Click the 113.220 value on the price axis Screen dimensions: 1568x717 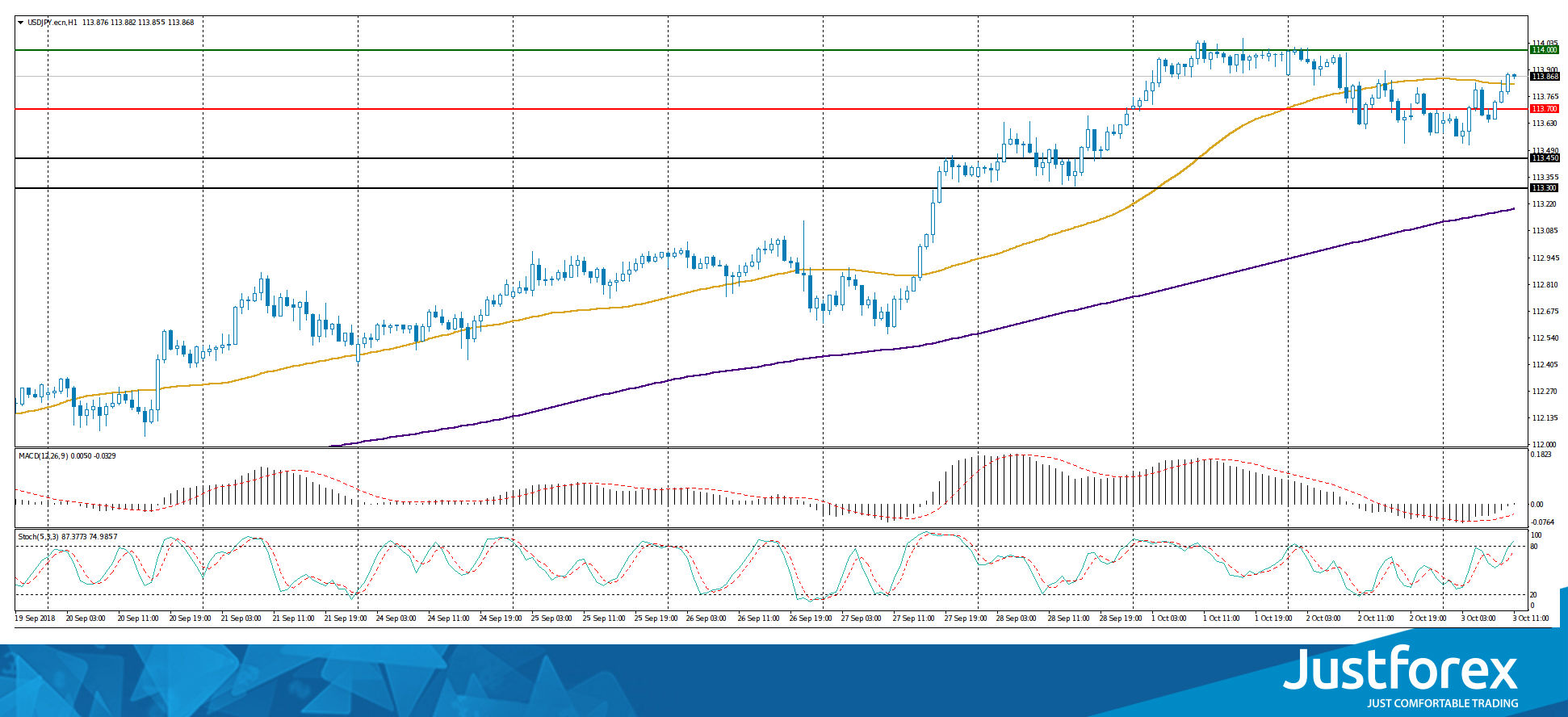coord(1545,204)
